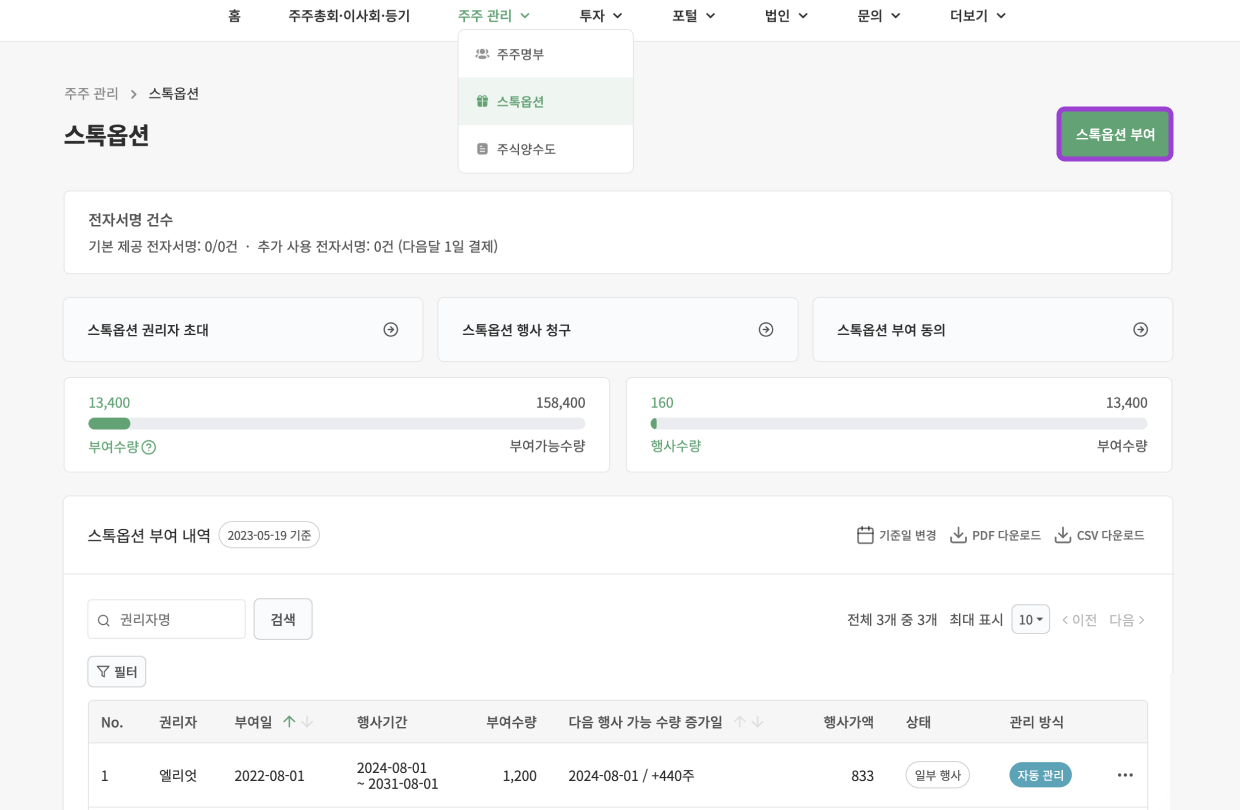Sort 다음 행사 가능 수량 증가일 descending
Image resolution: width=1240 pixels, height=810 pixels.
pos(758,722)
